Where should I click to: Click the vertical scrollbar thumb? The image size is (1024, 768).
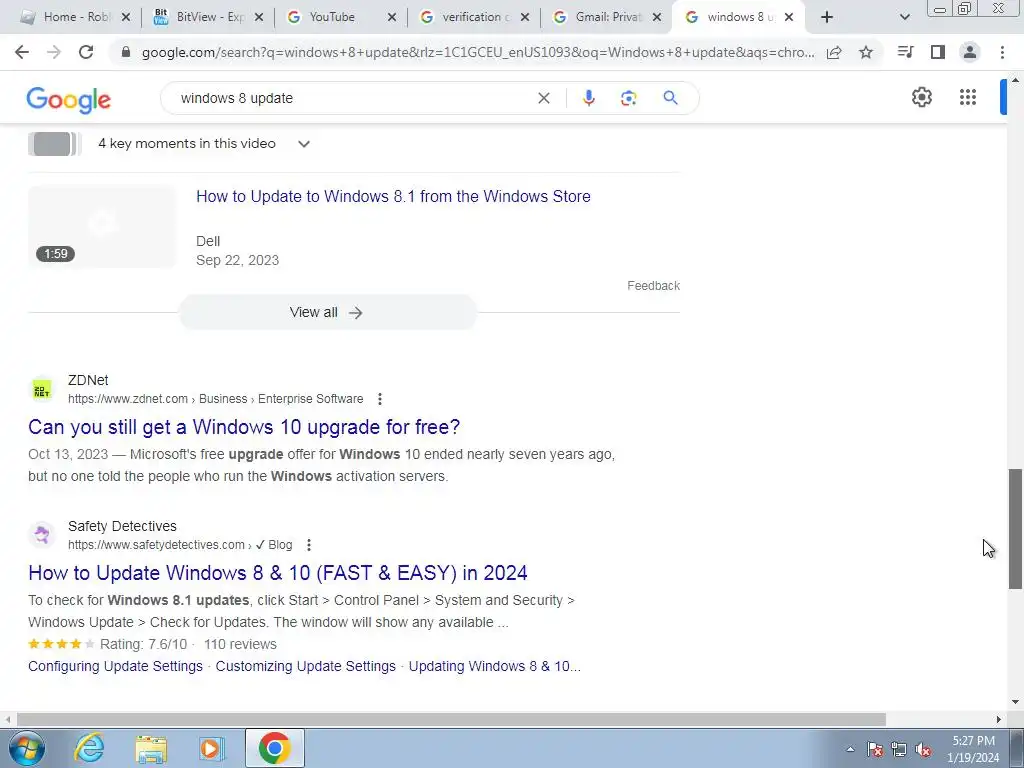tap(1015, 529)
